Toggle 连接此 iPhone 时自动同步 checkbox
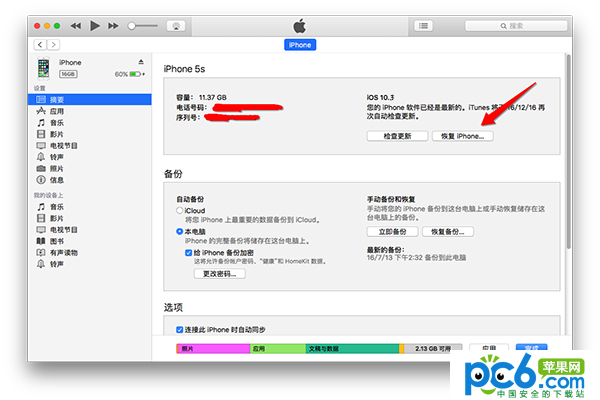 tap(167, 330)
